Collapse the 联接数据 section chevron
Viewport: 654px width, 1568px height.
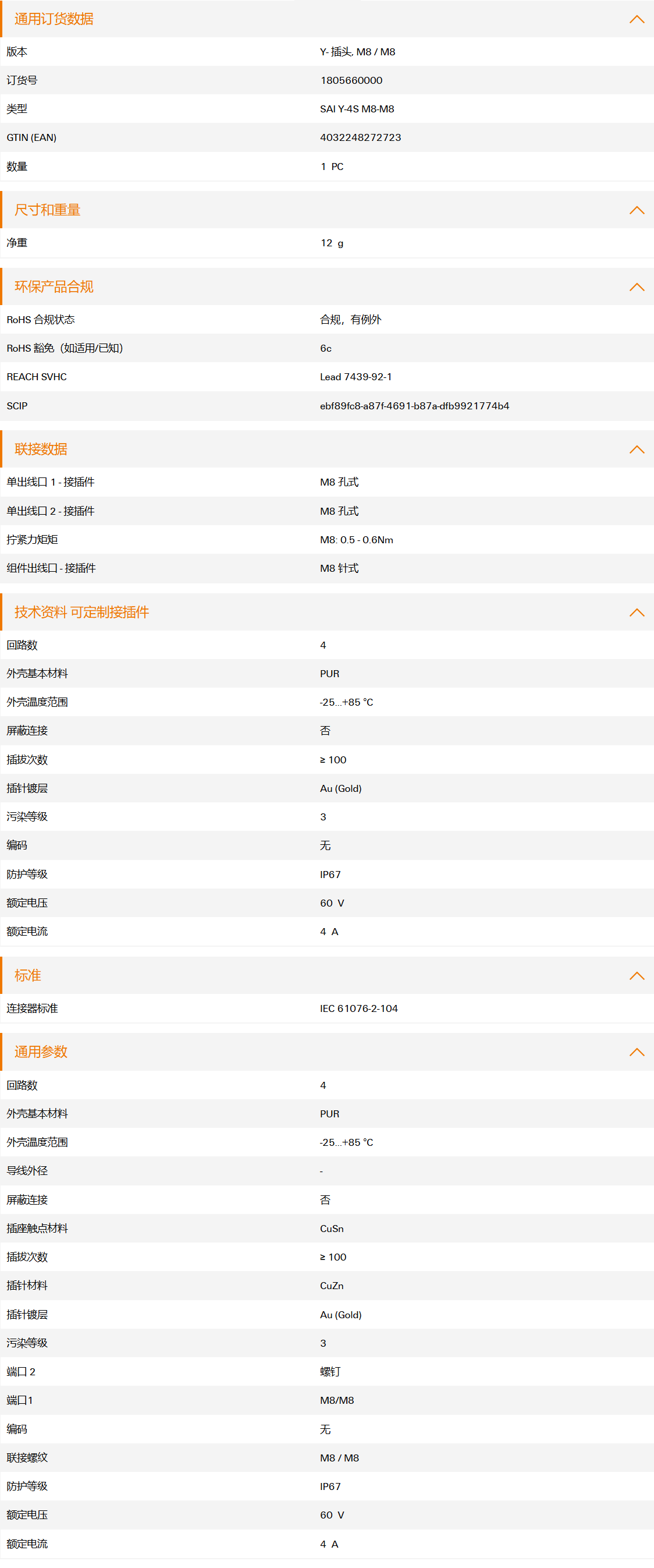pyautogui.click(x=637, y=449)
